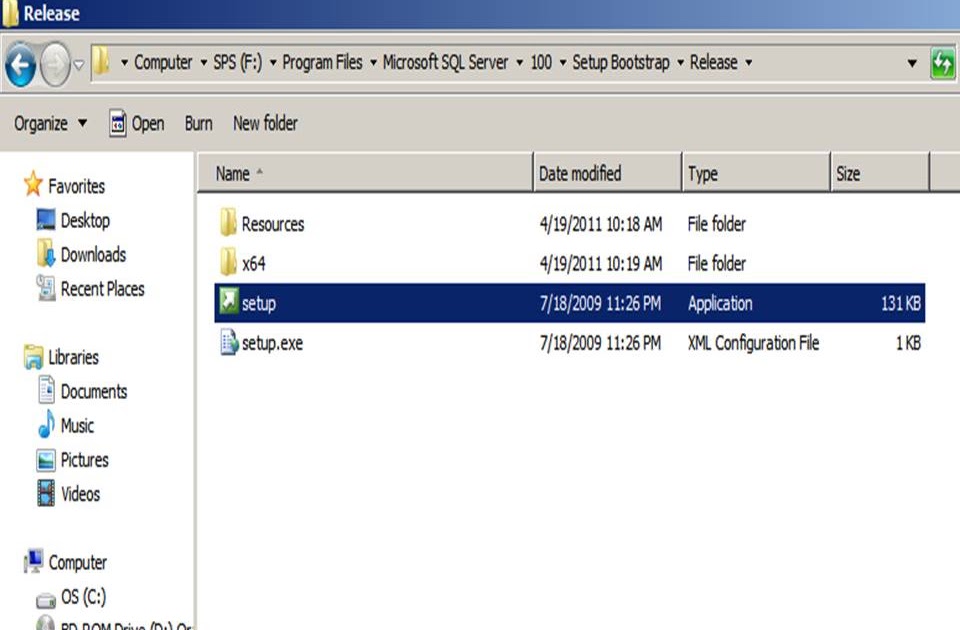Screen dimensions: 960x630
Task: Sort by the Name column header
Action: 366,173
